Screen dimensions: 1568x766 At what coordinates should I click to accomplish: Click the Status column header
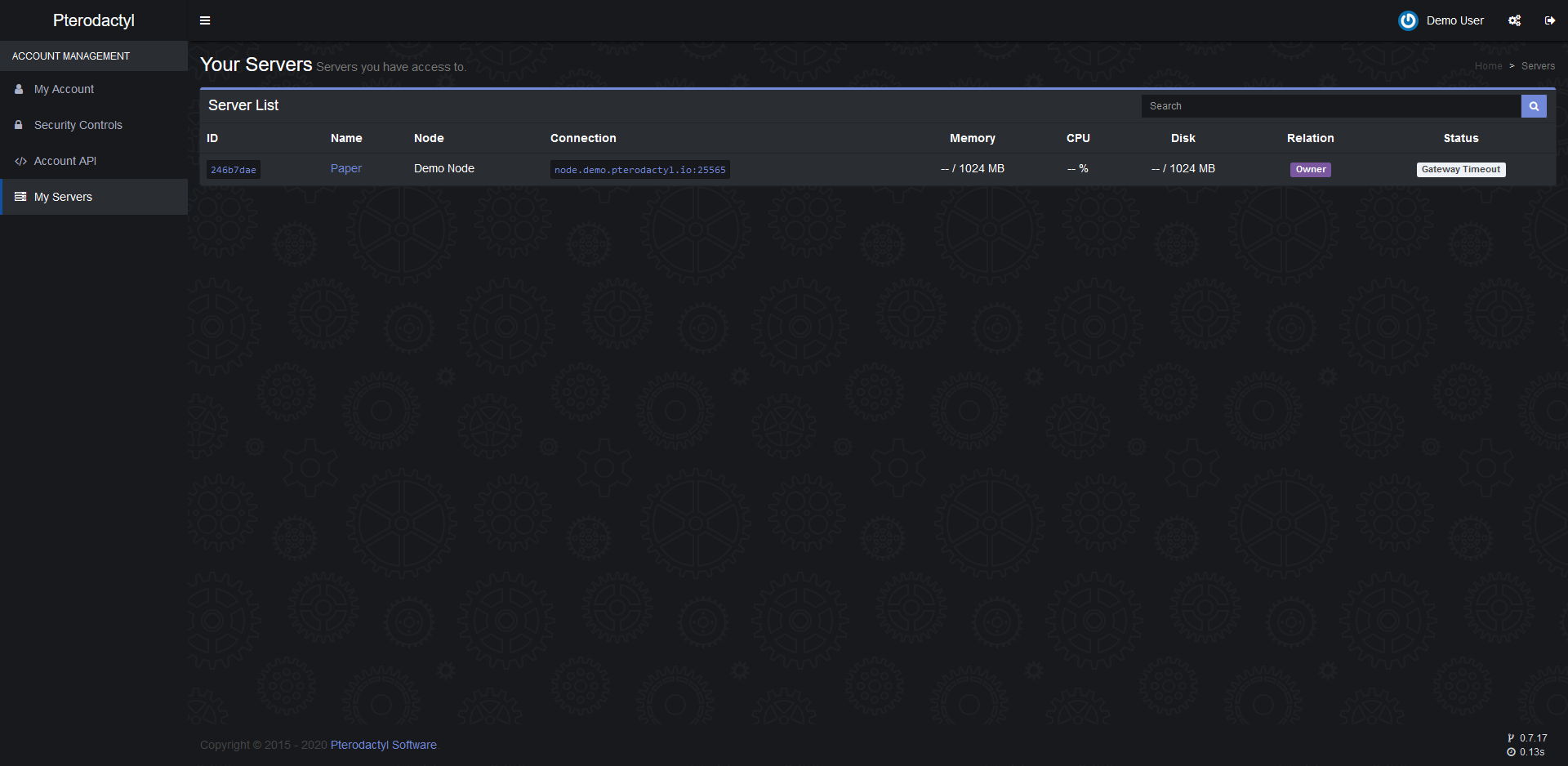(x=1461, y=138)
